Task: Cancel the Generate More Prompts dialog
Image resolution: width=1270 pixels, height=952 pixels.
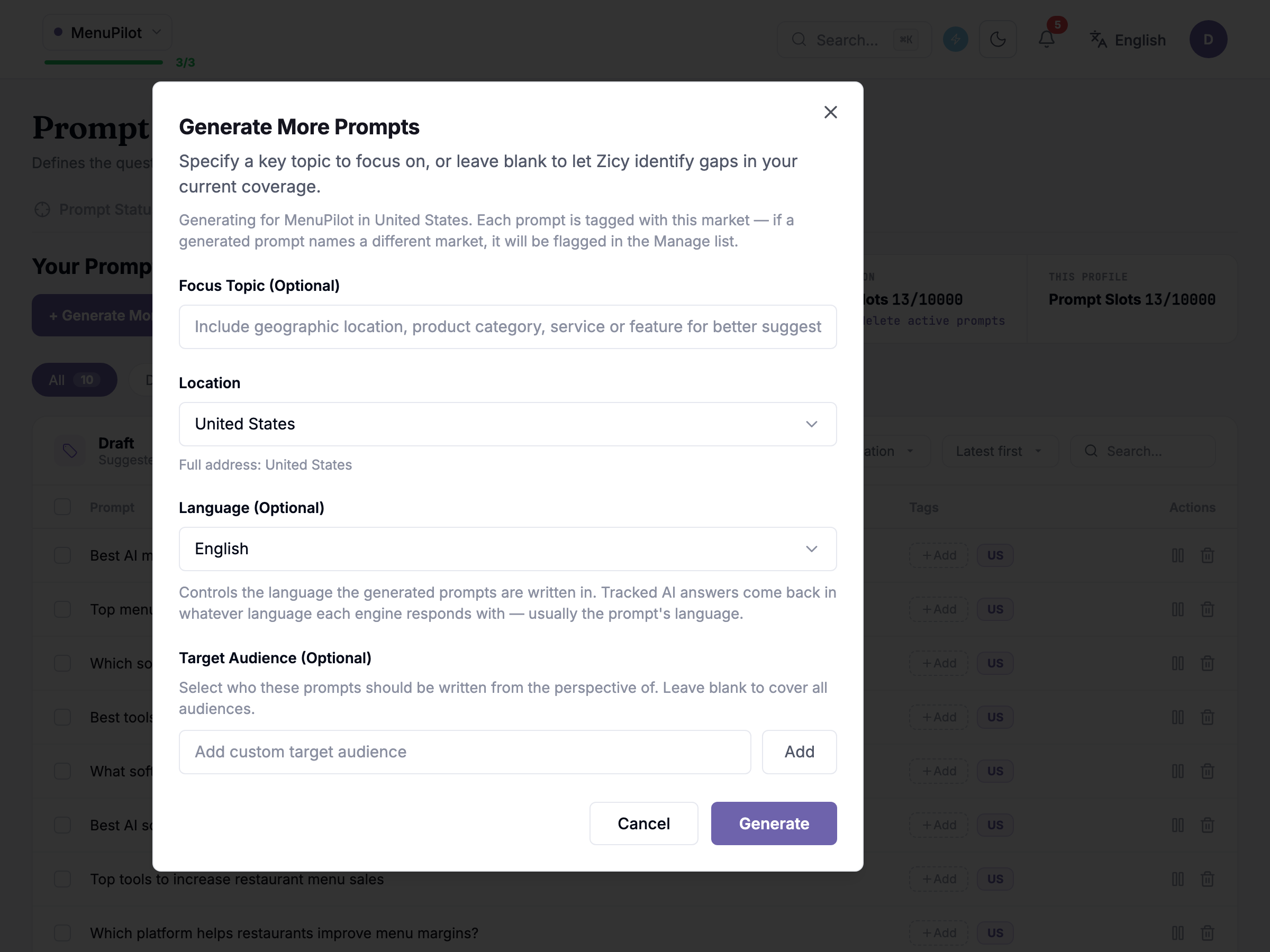Action: [643, 823]
